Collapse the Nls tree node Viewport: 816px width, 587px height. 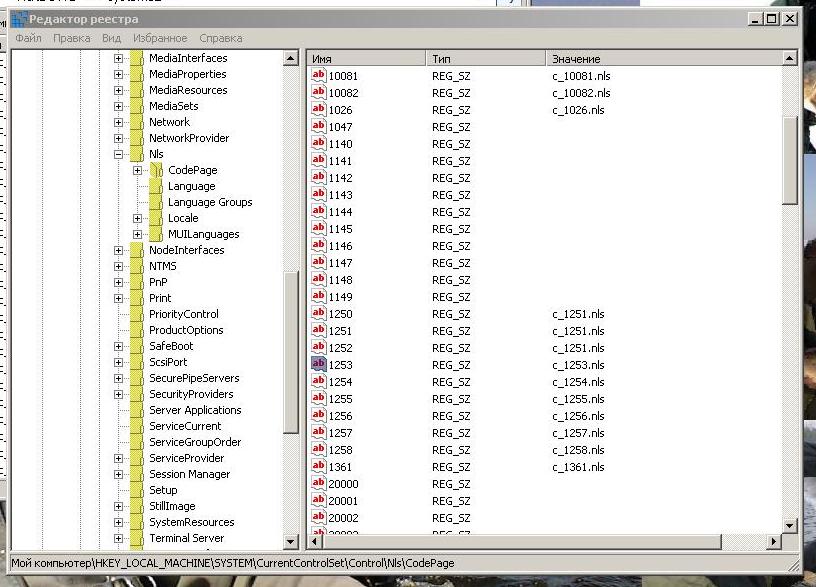point(119,154)
